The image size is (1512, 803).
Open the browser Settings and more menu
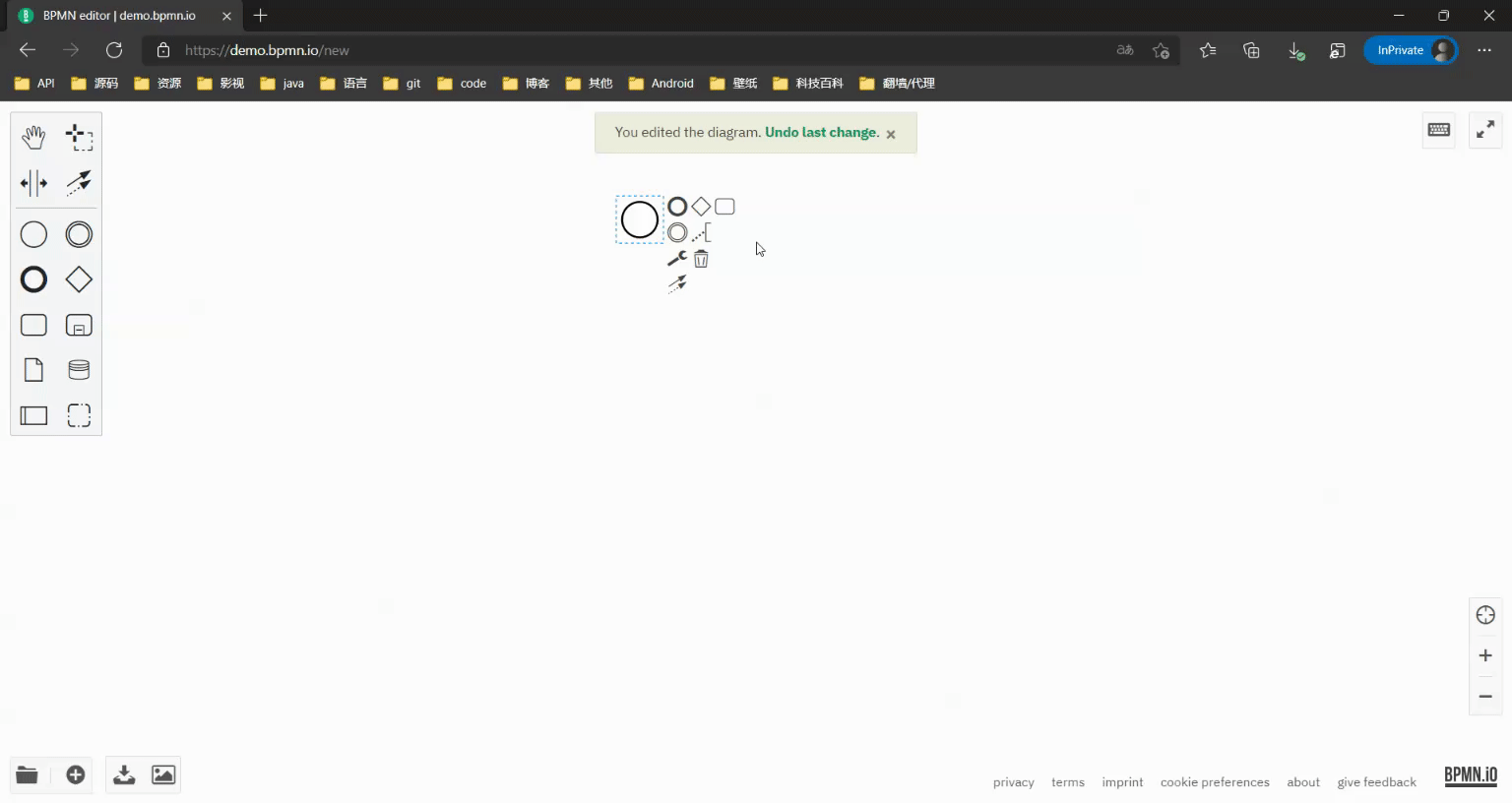tap(1484, 49)
